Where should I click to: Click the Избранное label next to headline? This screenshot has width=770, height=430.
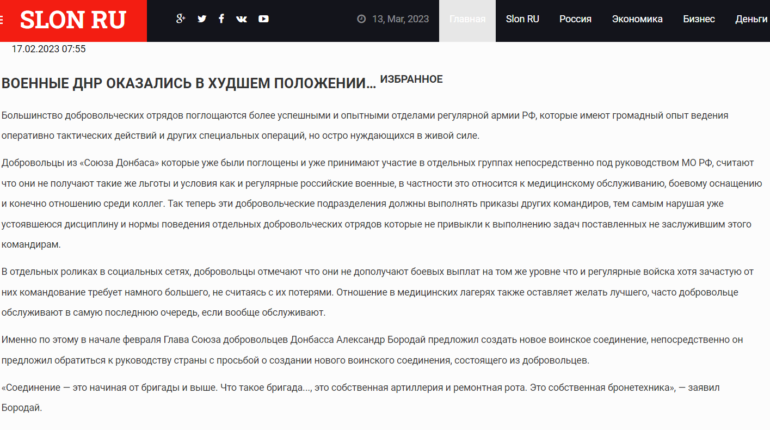pos(411,79)
